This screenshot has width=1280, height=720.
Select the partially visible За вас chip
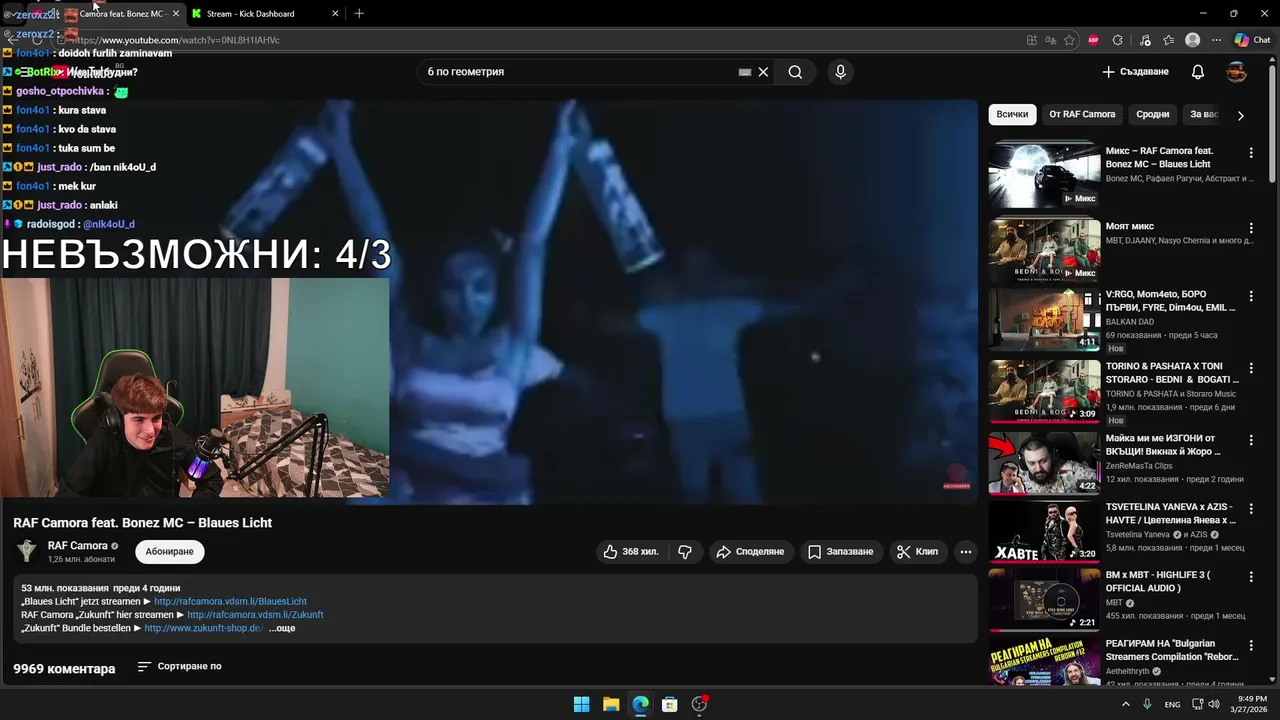[1203, 114]
